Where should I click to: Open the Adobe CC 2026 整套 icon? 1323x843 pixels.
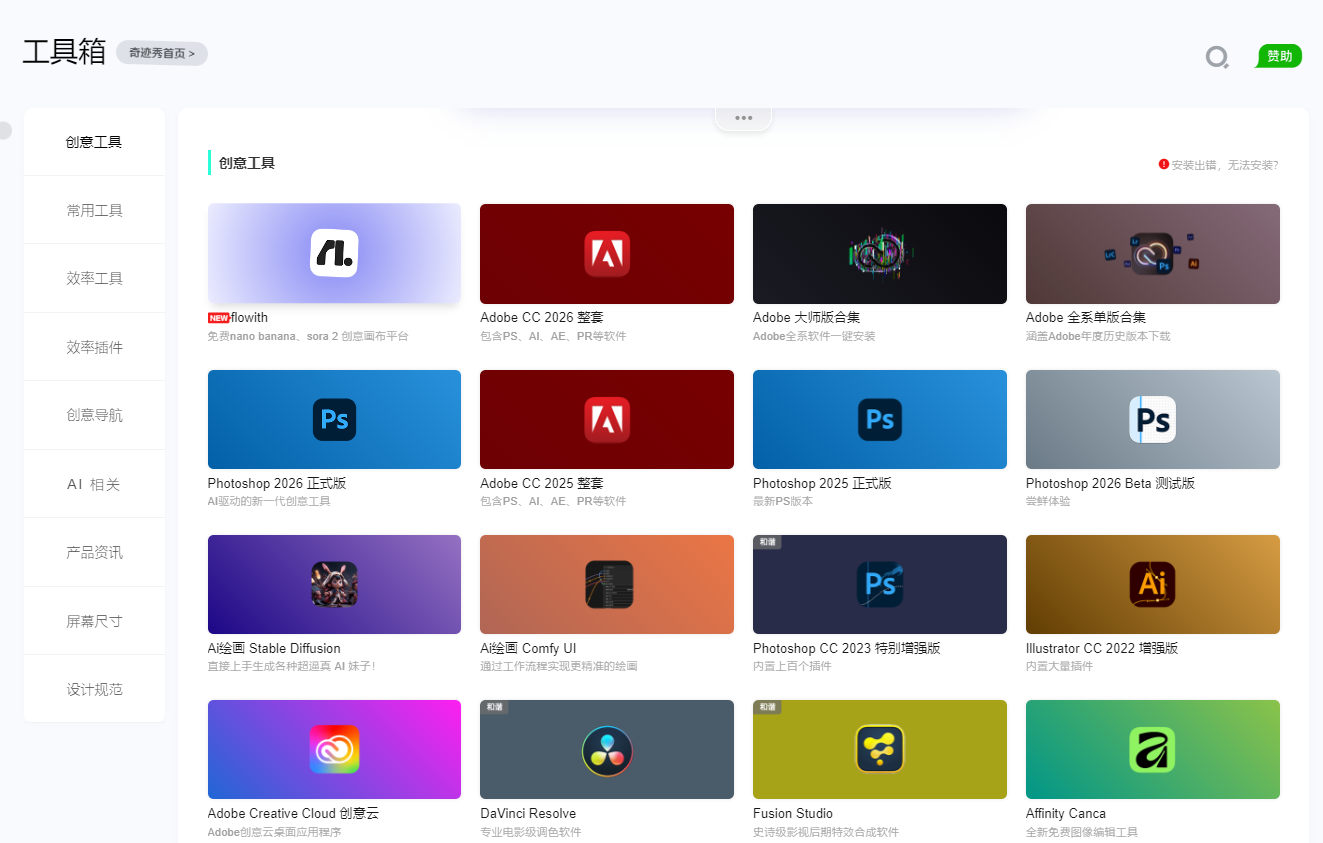pyautogui.click(x=607, y=253)
